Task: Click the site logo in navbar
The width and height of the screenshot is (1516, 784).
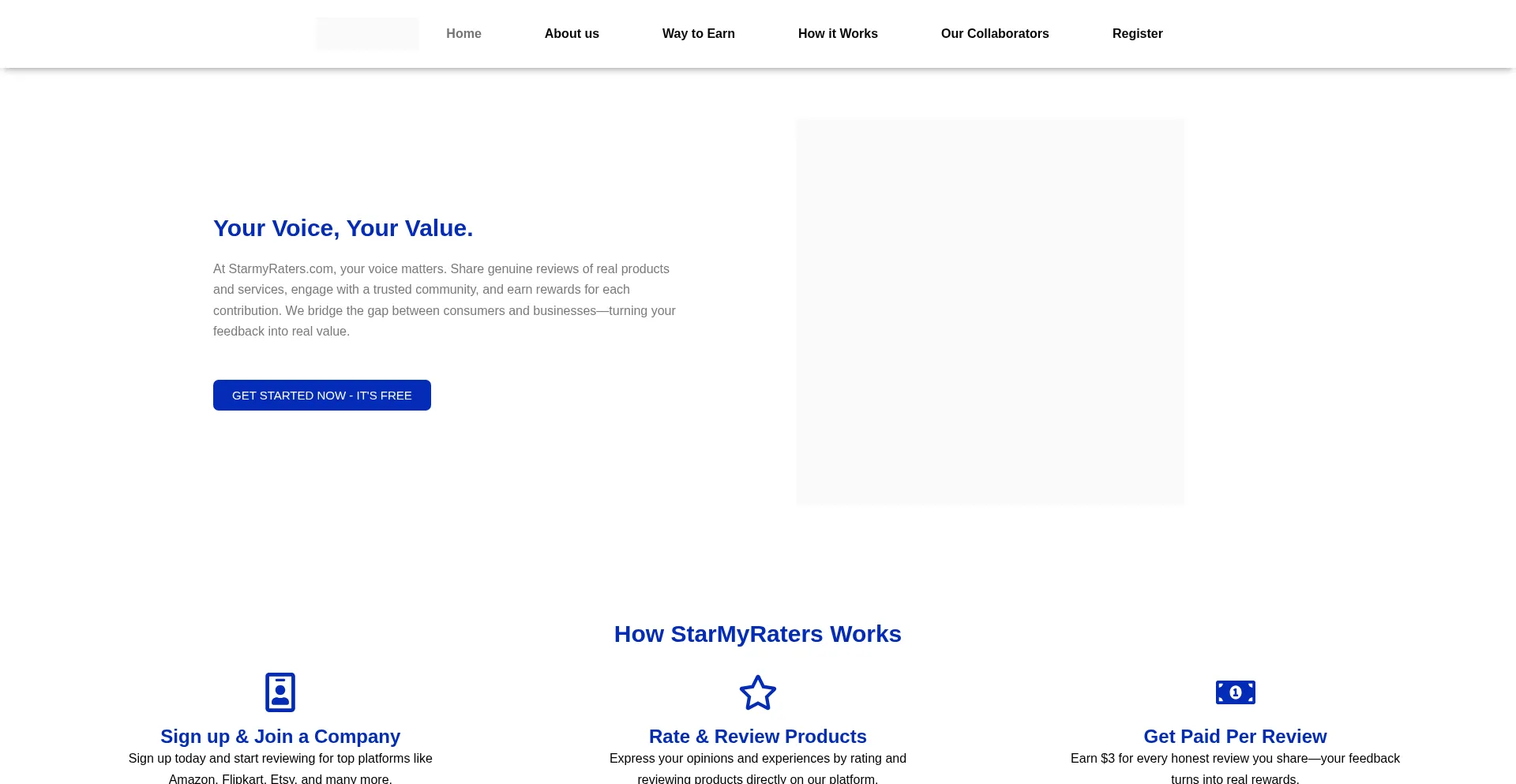Action: point(367,33)
